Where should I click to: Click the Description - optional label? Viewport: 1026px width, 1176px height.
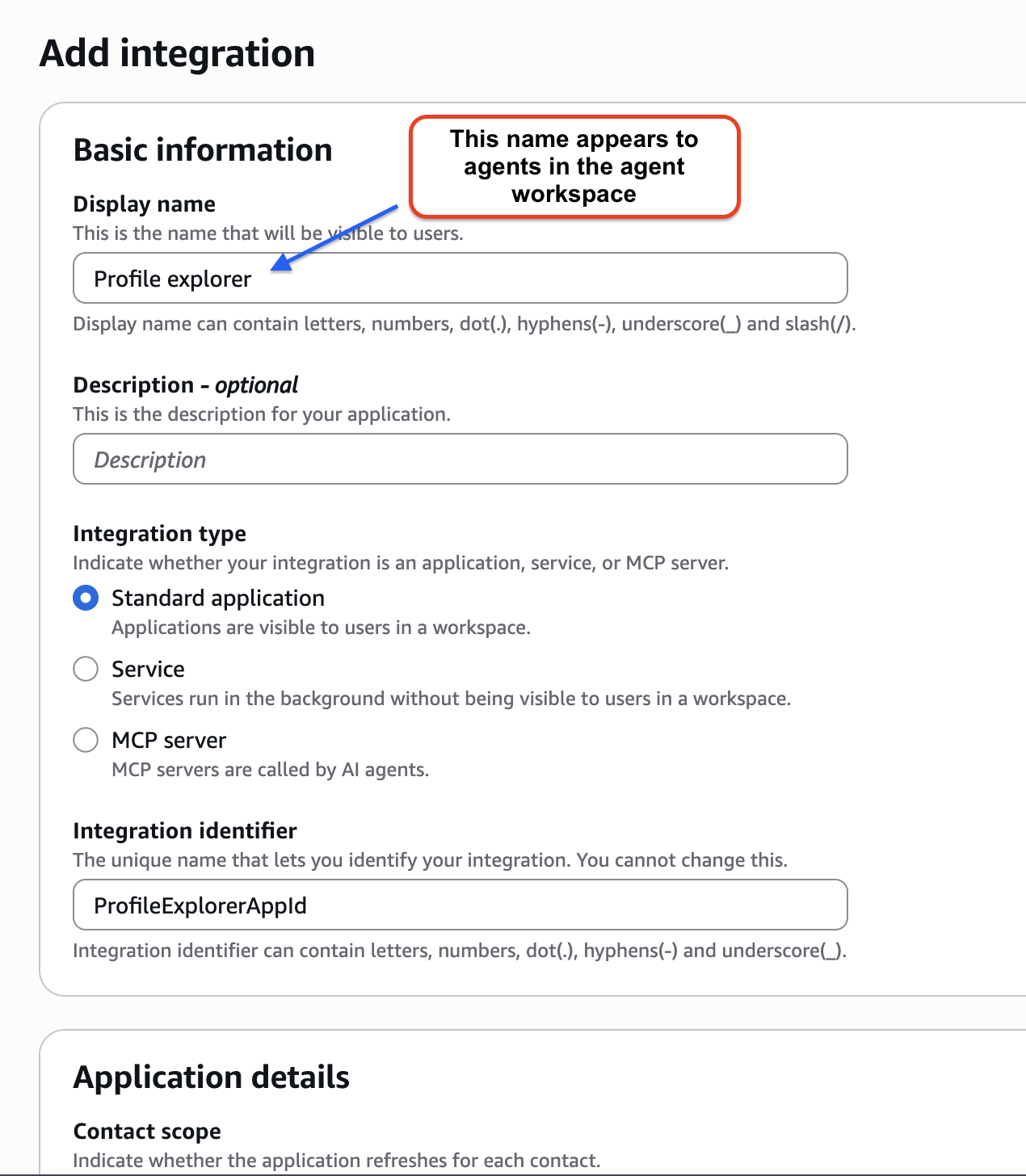[x=185, y=384]
